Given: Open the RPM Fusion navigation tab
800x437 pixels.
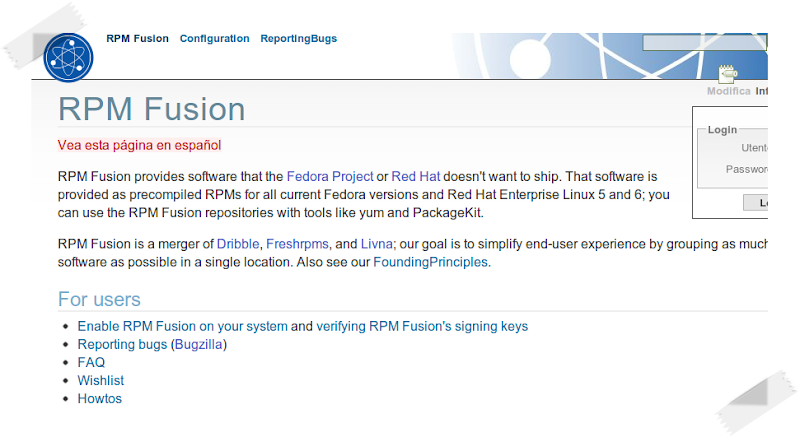Looking at the screenshot, I should pos(137,39).
